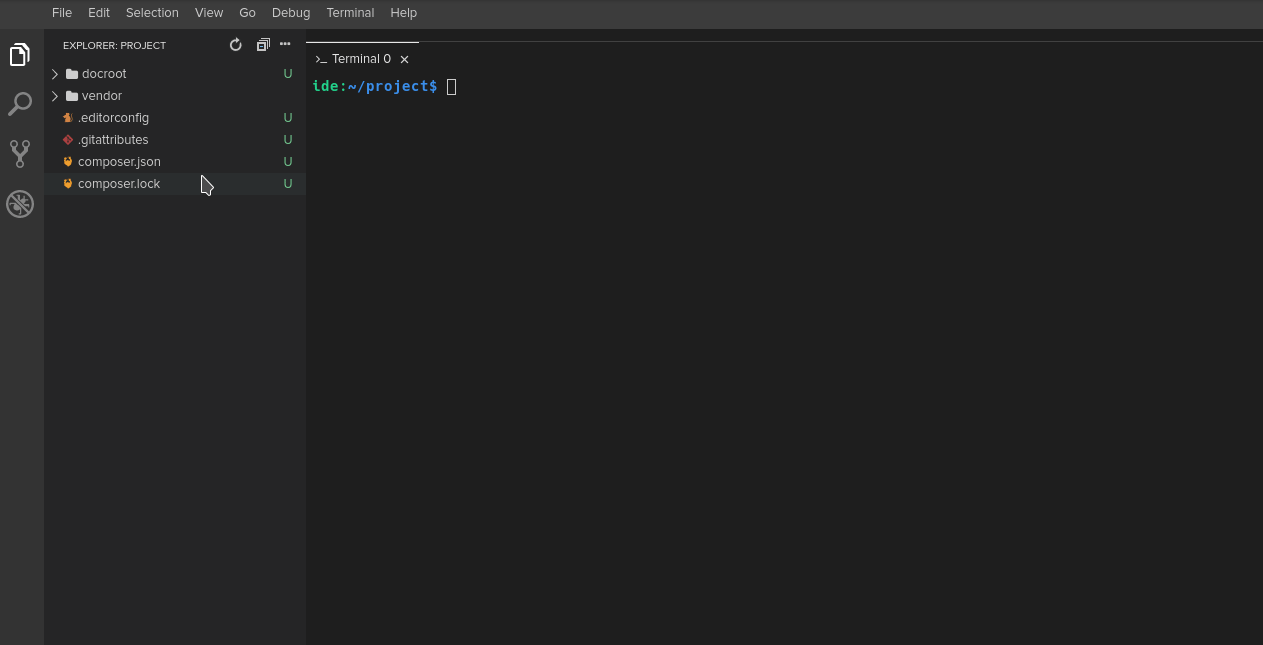Click the terminal prompt icon on the Terminal 0 tab
Screen dimensions: 1263x645
321,59
